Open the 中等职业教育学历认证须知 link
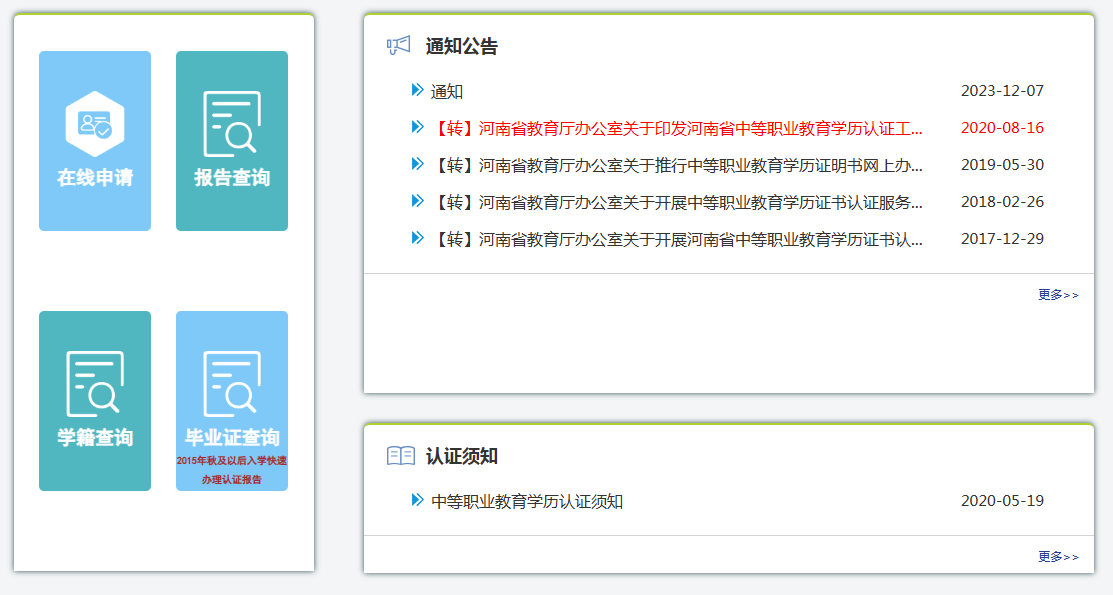 (x=527, y=501)
